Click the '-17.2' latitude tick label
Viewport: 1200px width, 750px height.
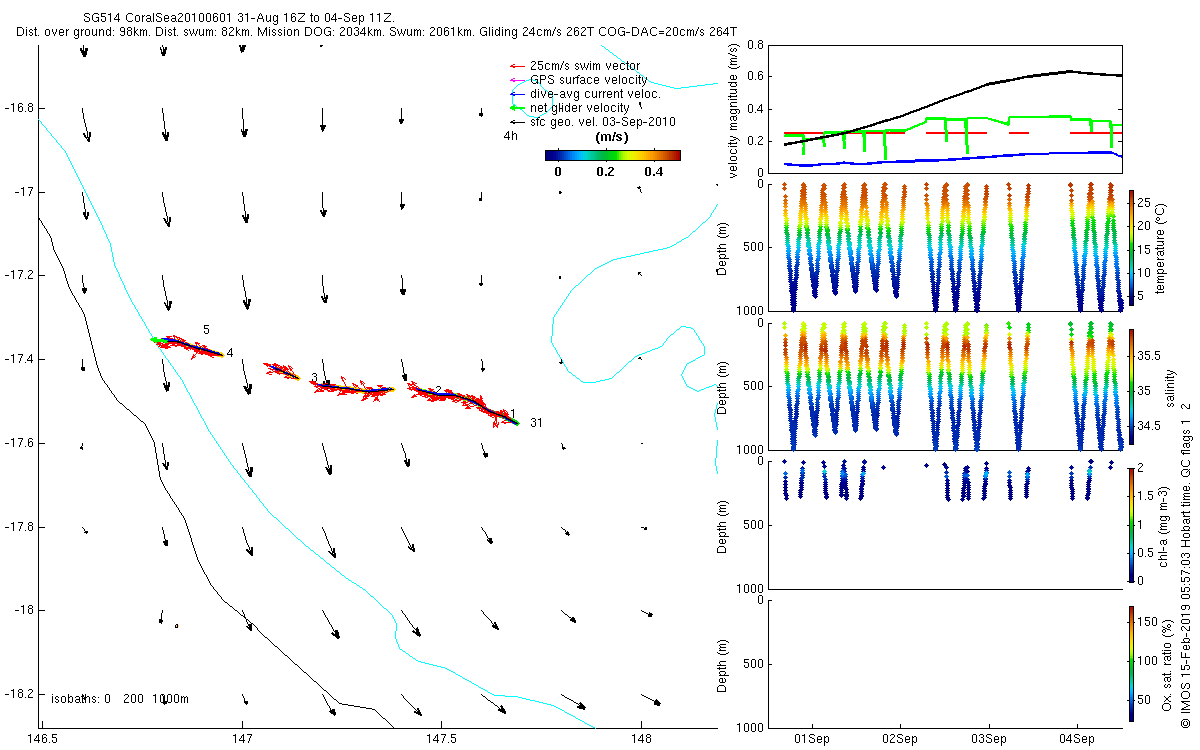coord(18,275)
